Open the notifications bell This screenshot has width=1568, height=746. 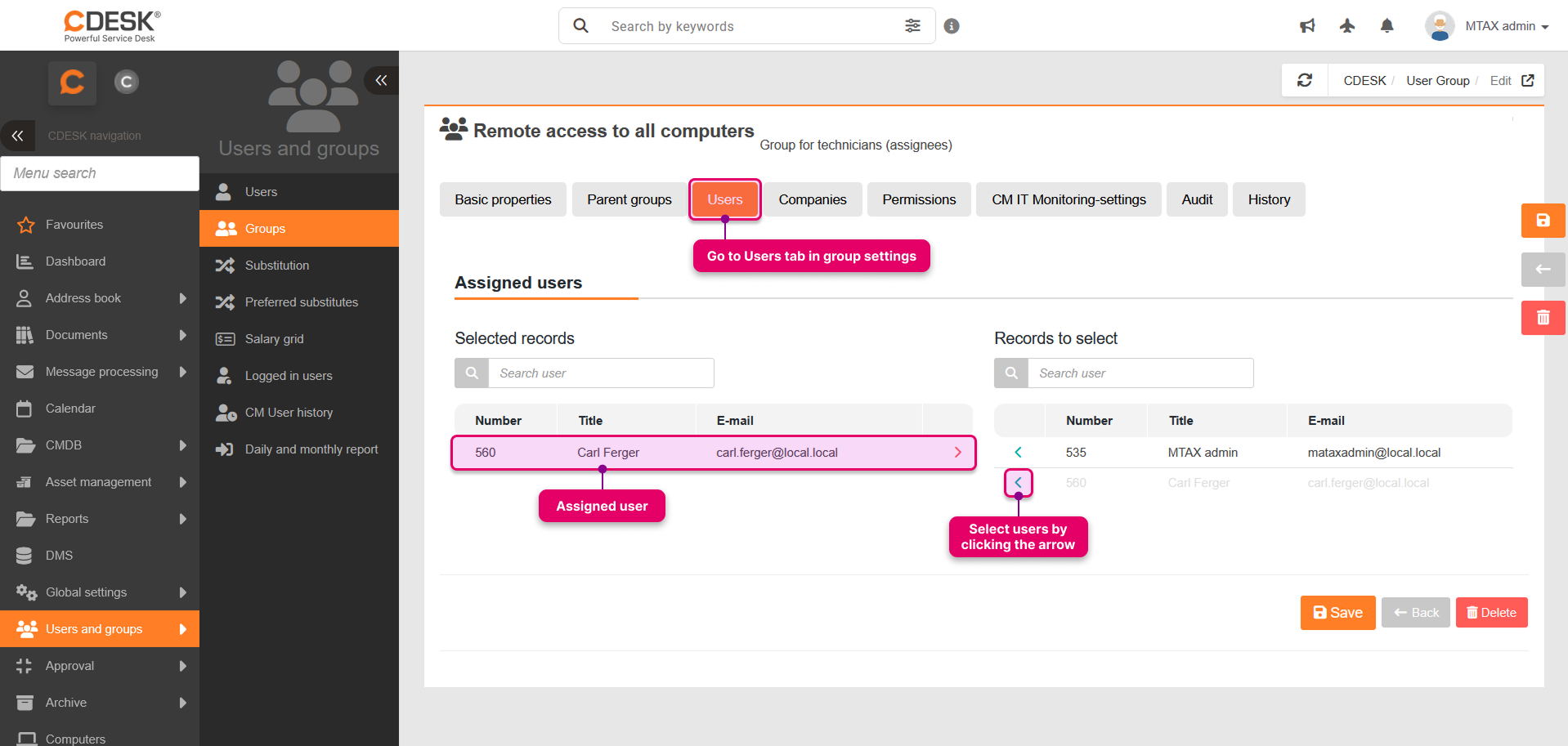pyautogui.click(x=1387, y=26)
